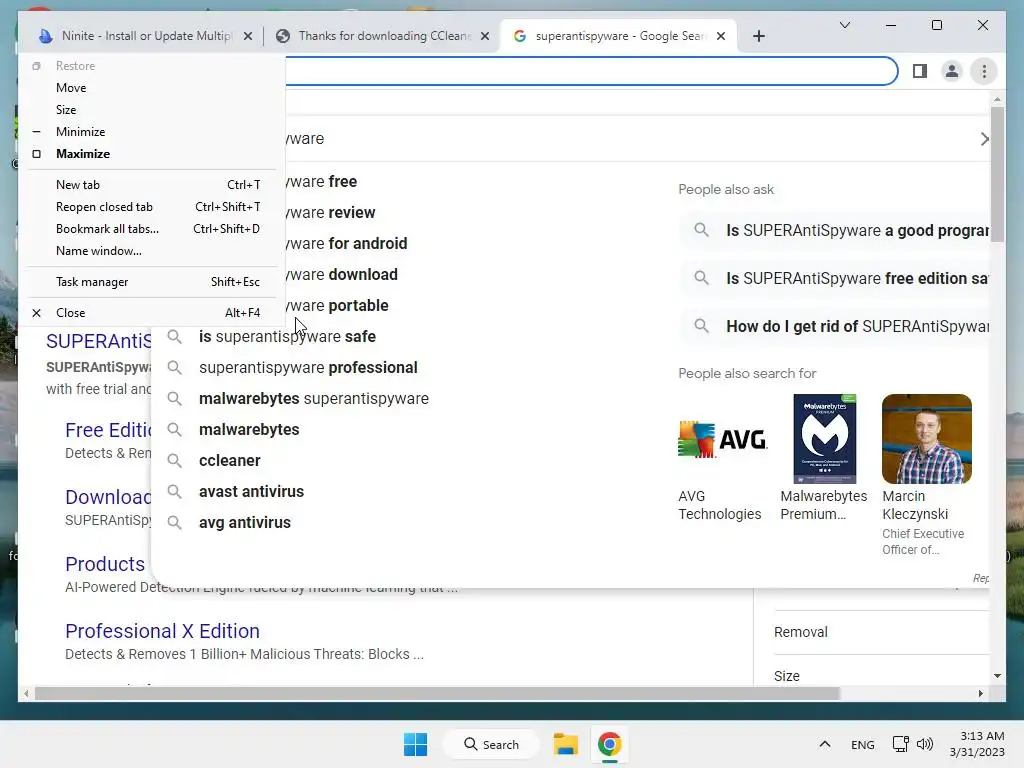Open 'Is SUPERAntiSpyware a good program' question
Viewport: 1024px width, 768px height.
coord(835,231)
